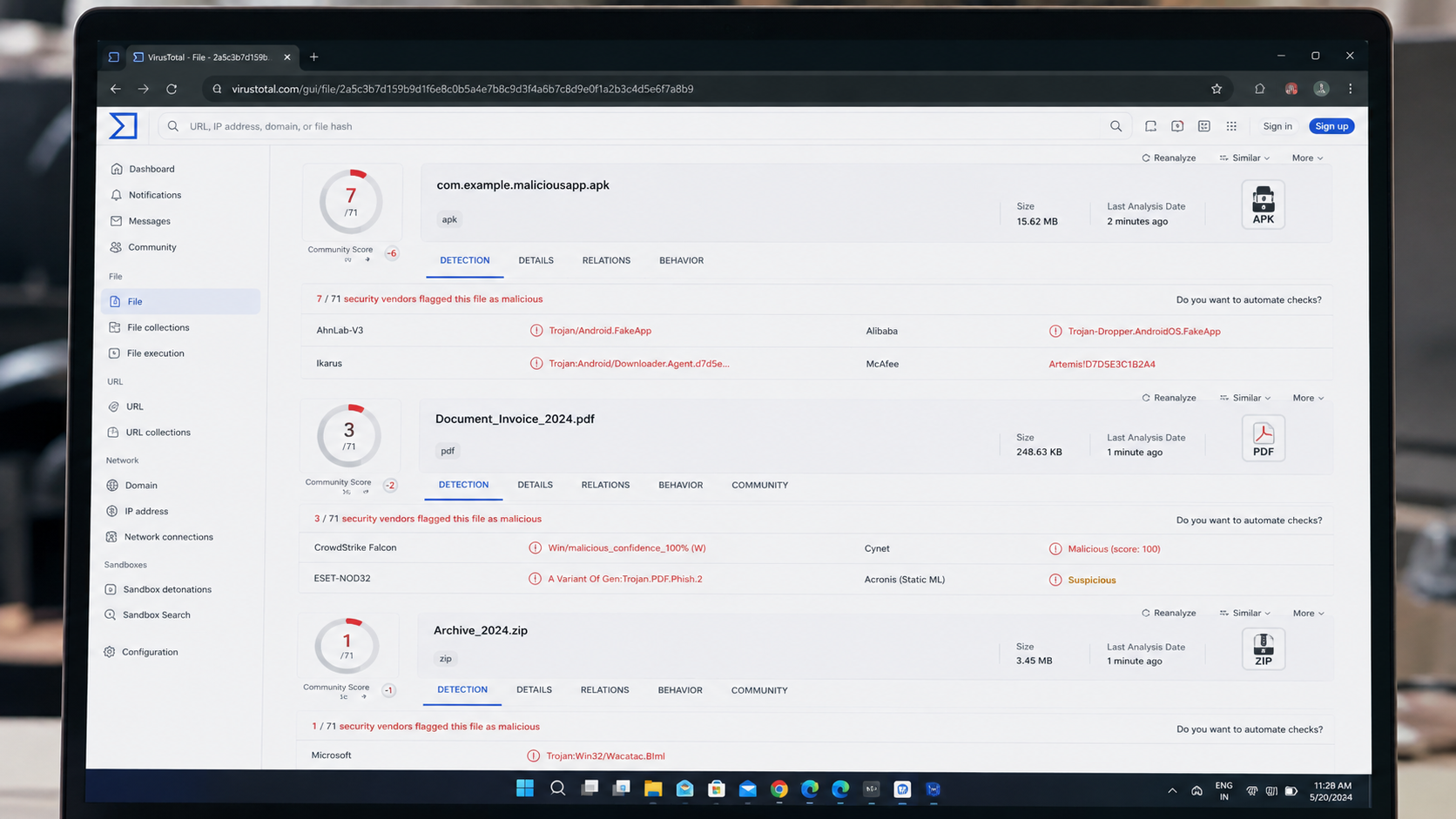Click the Suspicious result for Acronis (Static ML)

(1092, 580)
